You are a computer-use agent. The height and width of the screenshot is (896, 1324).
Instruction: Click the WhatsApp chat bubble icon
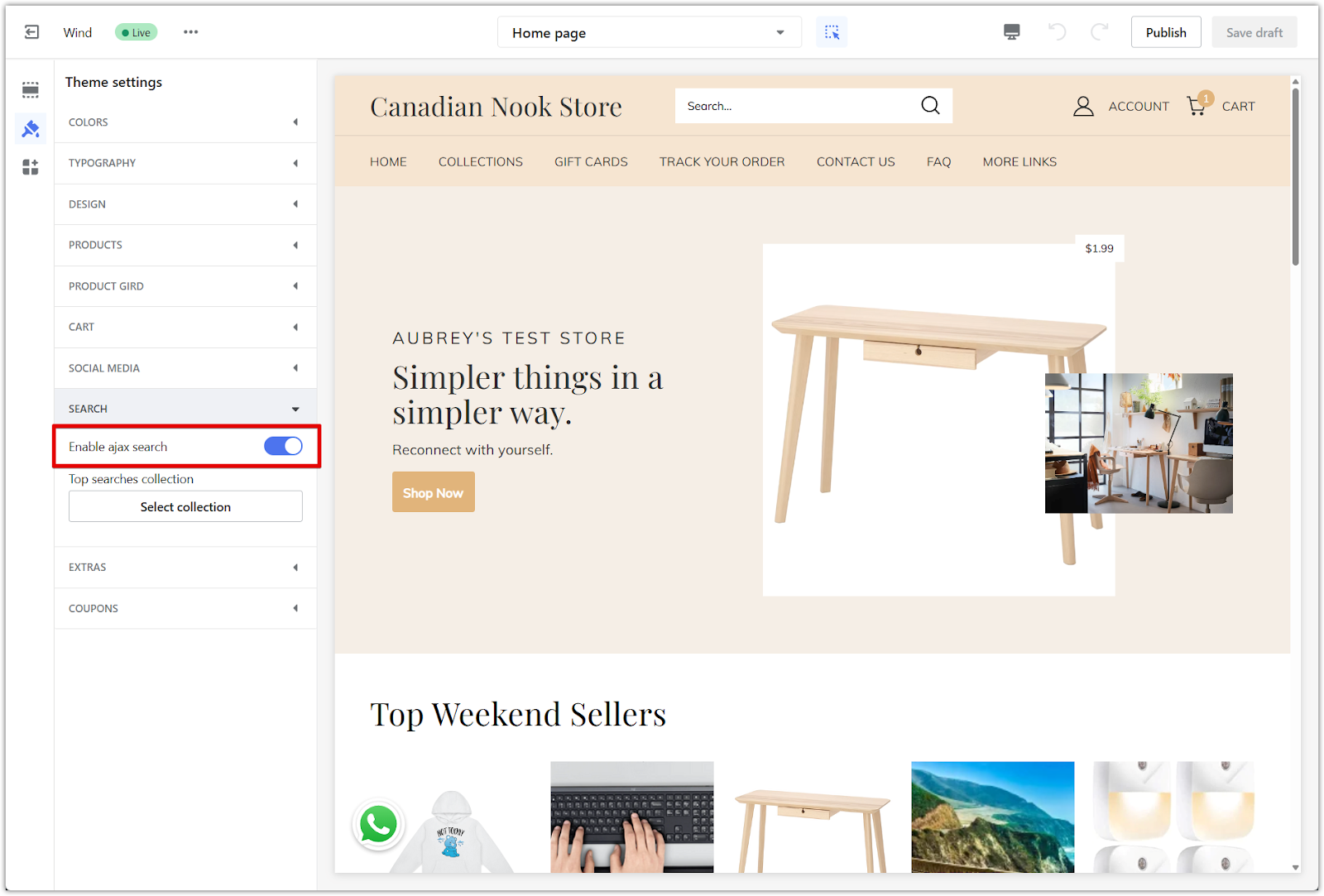378,825
